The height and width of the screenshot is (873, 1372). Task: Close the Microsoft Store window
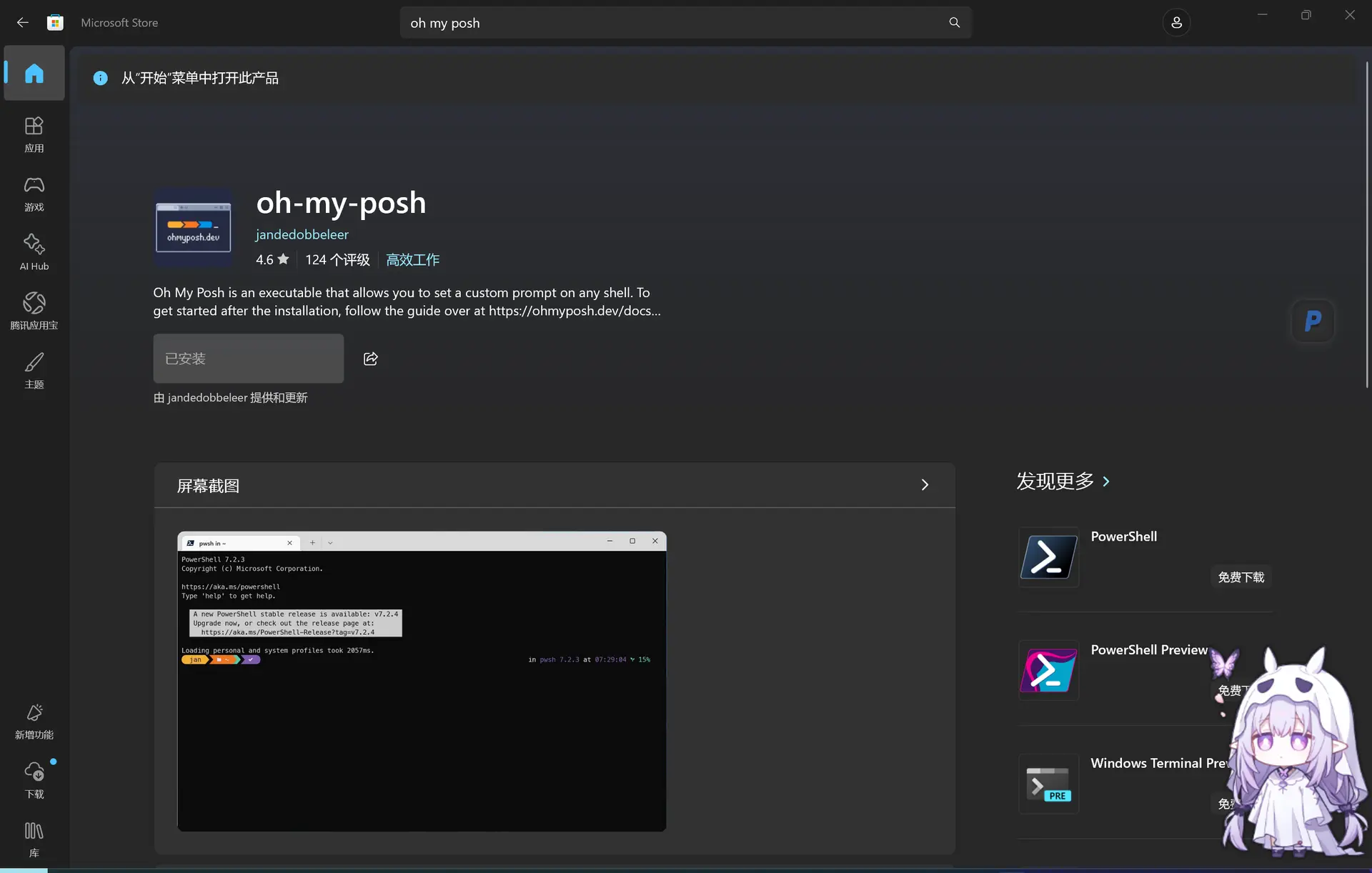pos(1350,15)
